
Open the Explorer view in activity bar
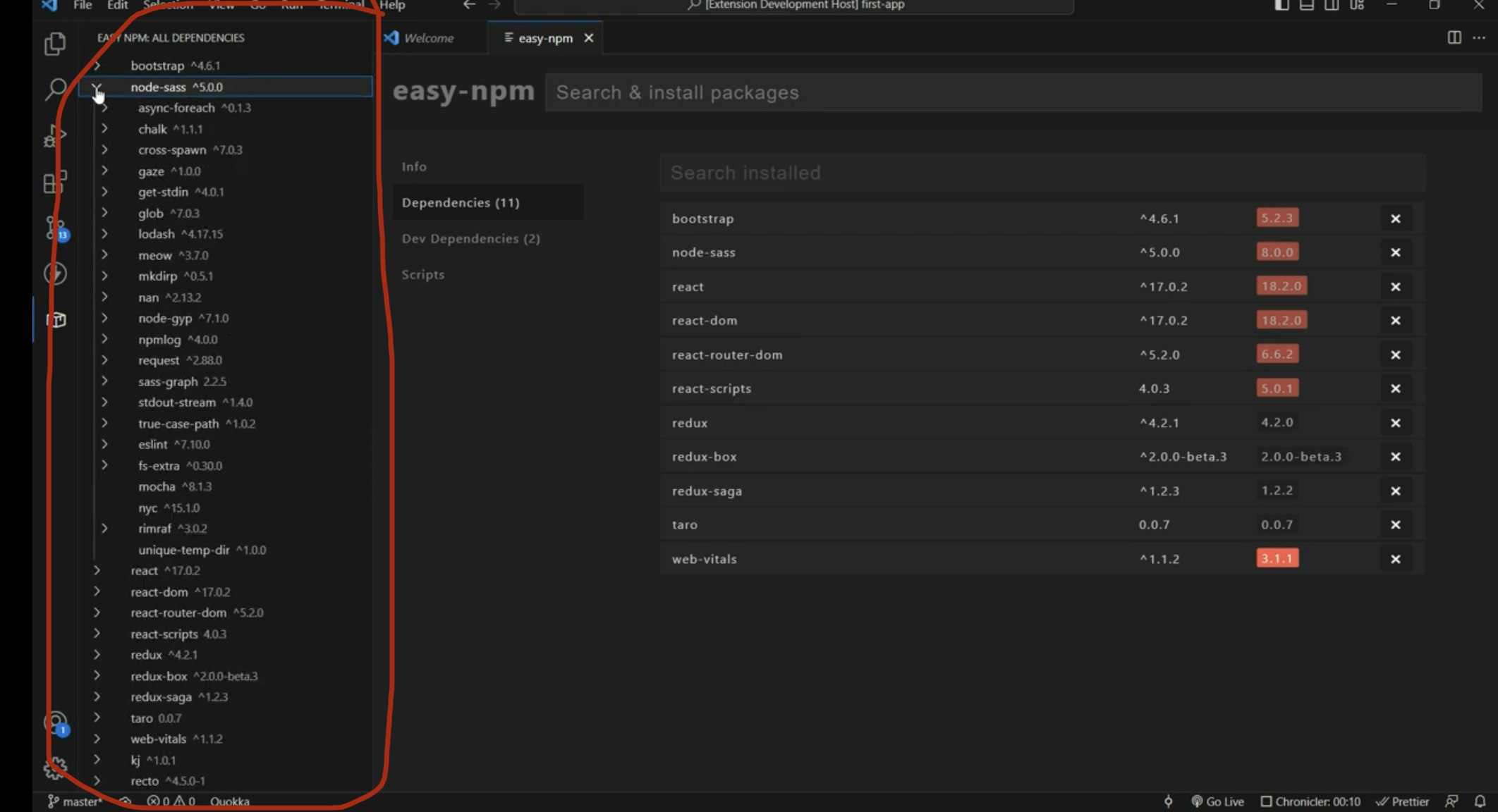[x=55, y=44]
